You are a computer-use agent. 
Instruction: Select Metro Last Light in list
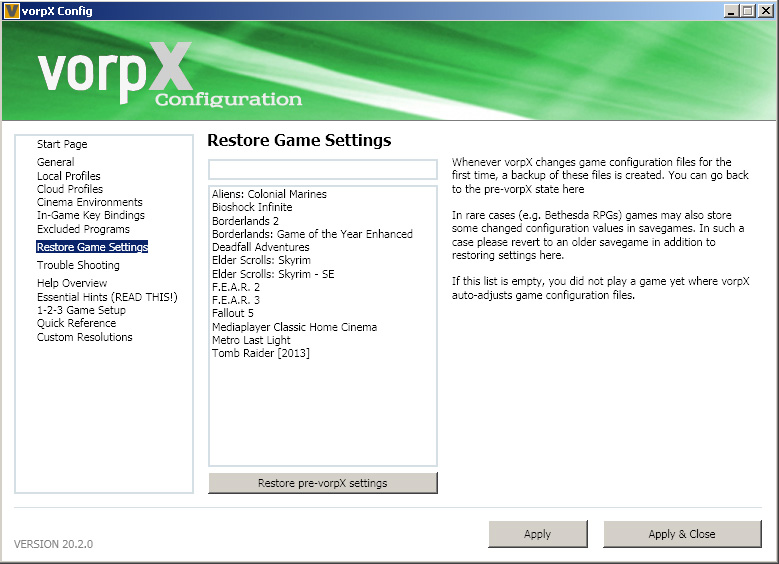click(x=251, y=340)
